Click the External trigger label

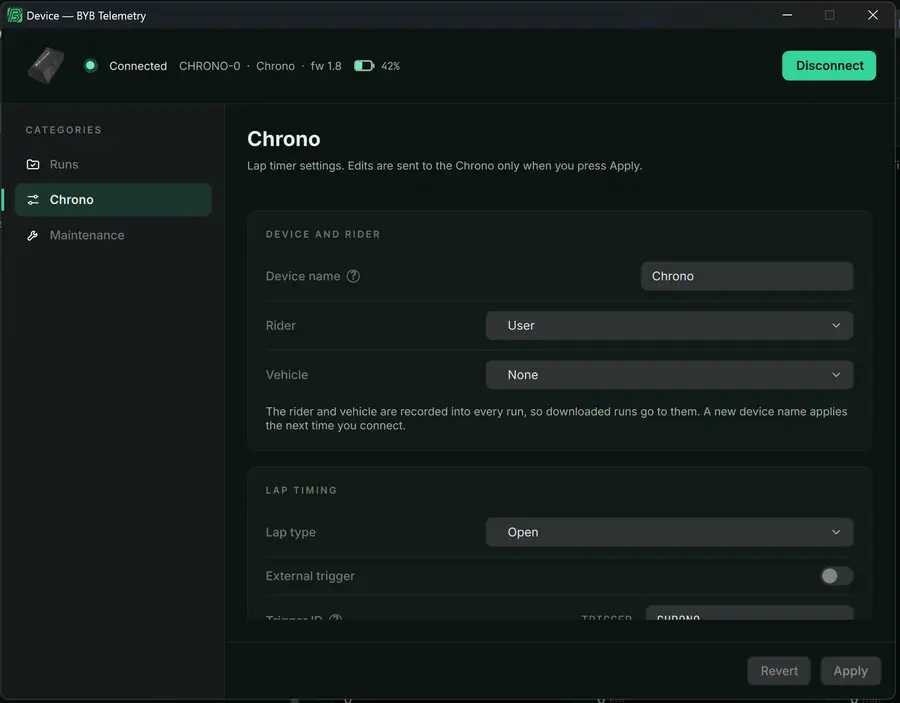click(x=310, y=576)
